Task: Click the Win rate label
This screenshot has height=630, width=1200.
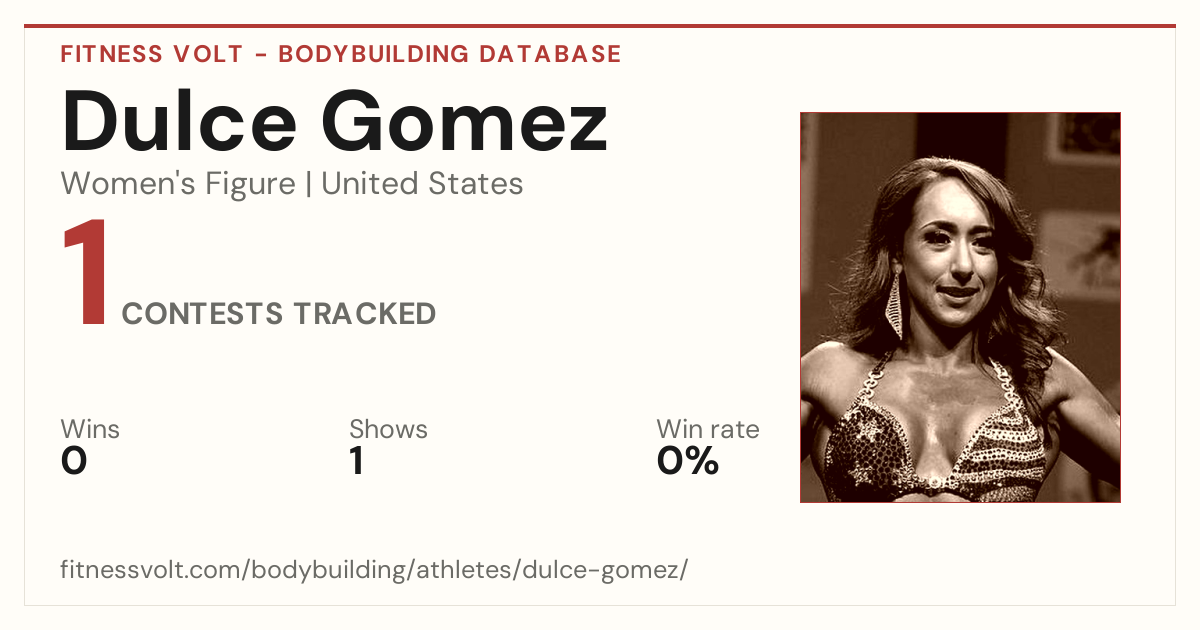Action: tap(708, 429)
